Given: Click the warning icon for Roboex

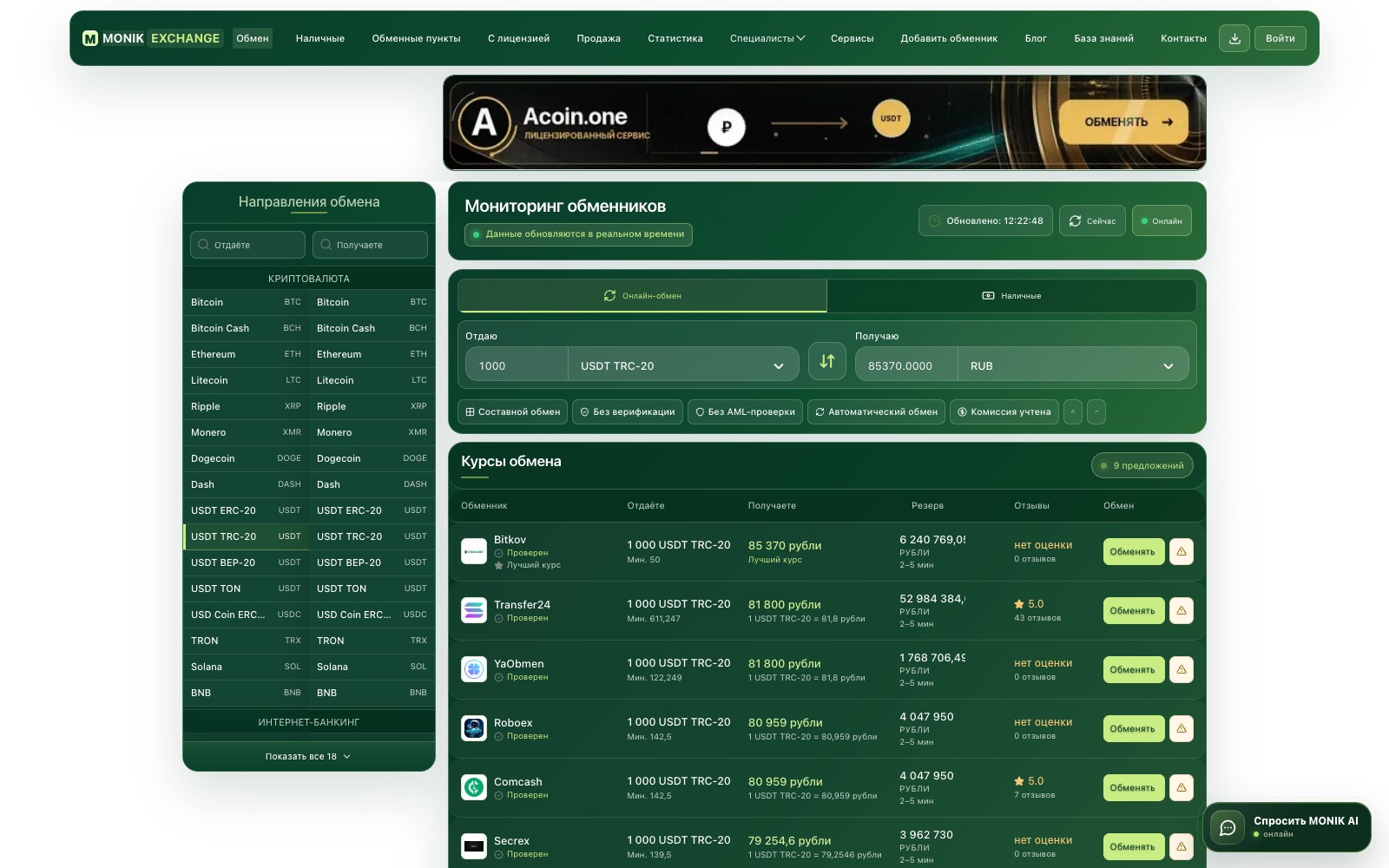Looking at the screenshot, I should click(1182, 728).
